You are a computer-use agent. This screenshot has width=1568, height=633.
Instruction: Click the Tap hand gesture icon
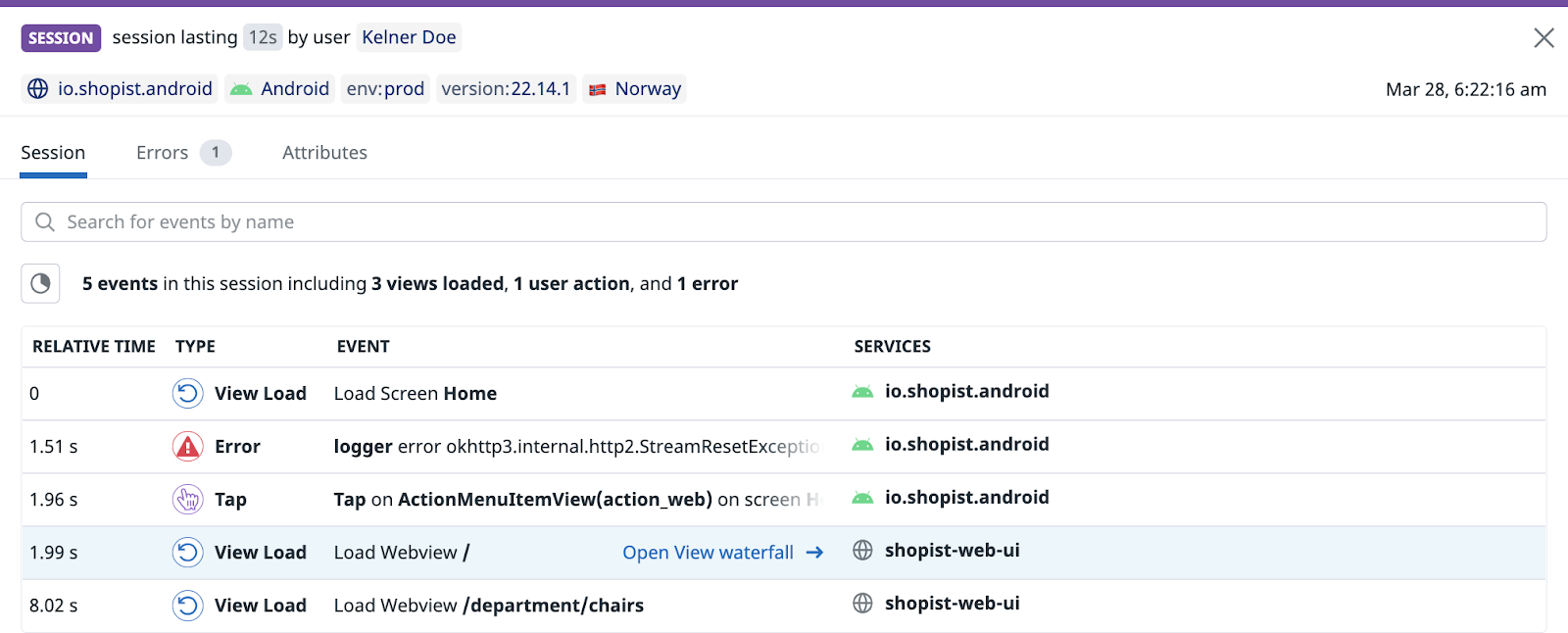coord(187,500)
